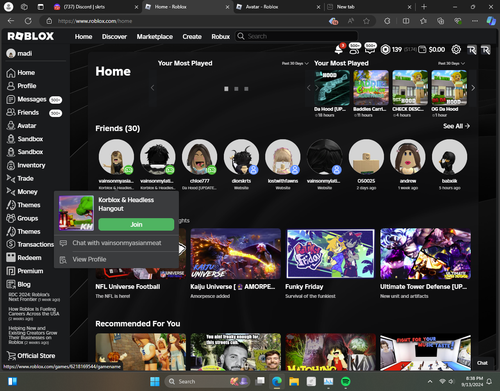
Task: Click the Roblox Search input field
Action: tap(297, 36)
